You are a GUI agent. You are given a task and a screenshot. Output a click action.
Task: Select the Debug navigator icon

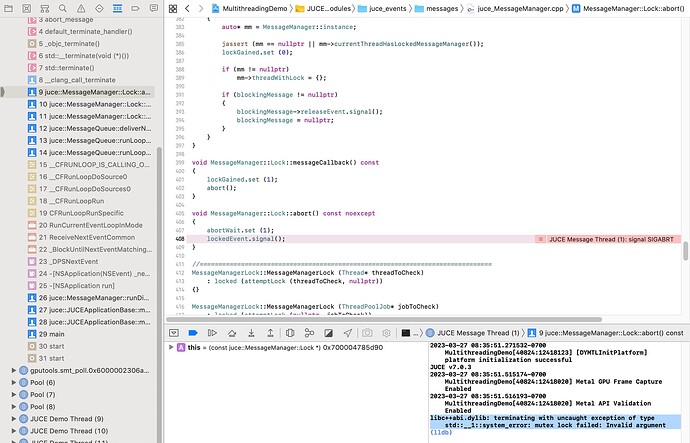coord(117,8)
